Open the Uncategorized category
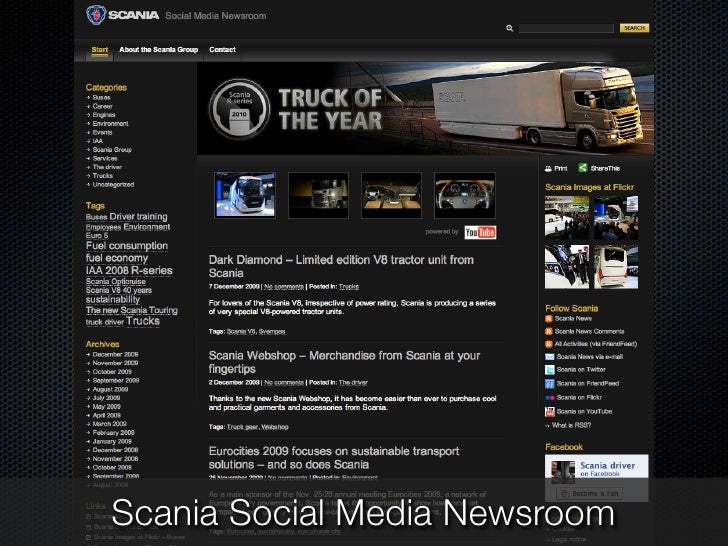 pyautogui.click(x=113, y=184)
